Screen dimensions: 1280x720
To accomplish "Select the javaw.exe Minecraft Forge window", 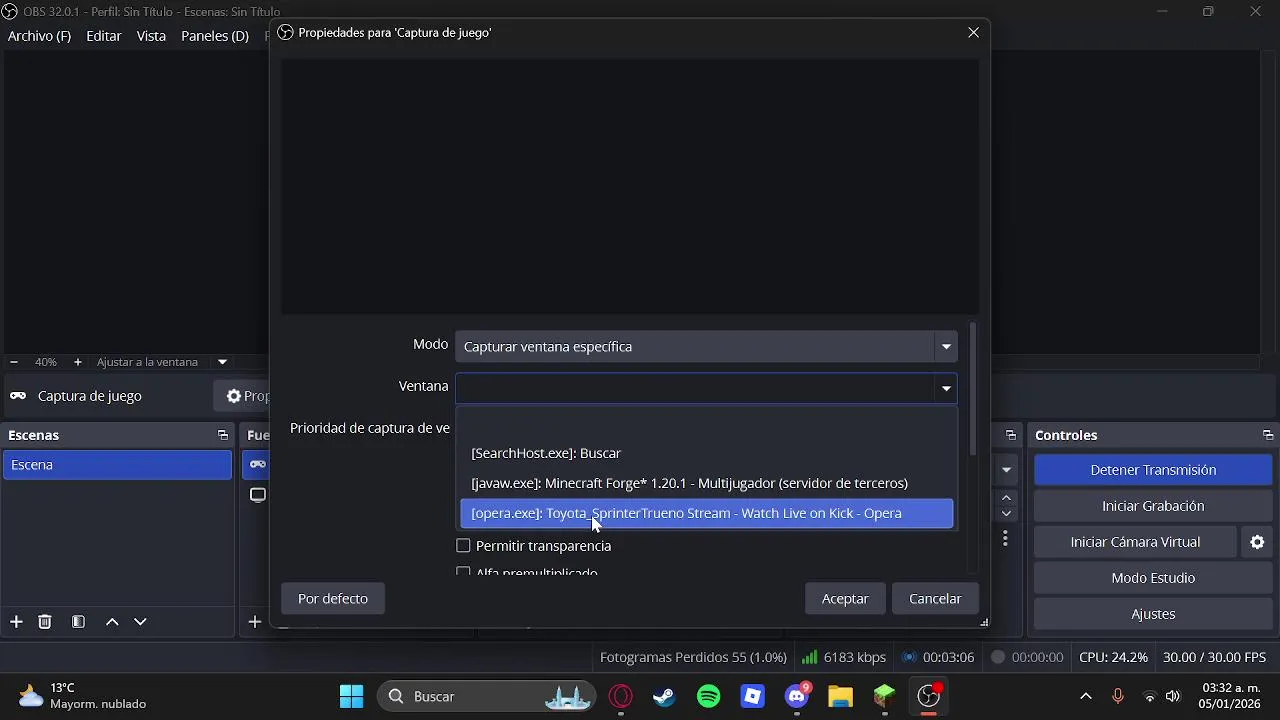I will point(706,483).
